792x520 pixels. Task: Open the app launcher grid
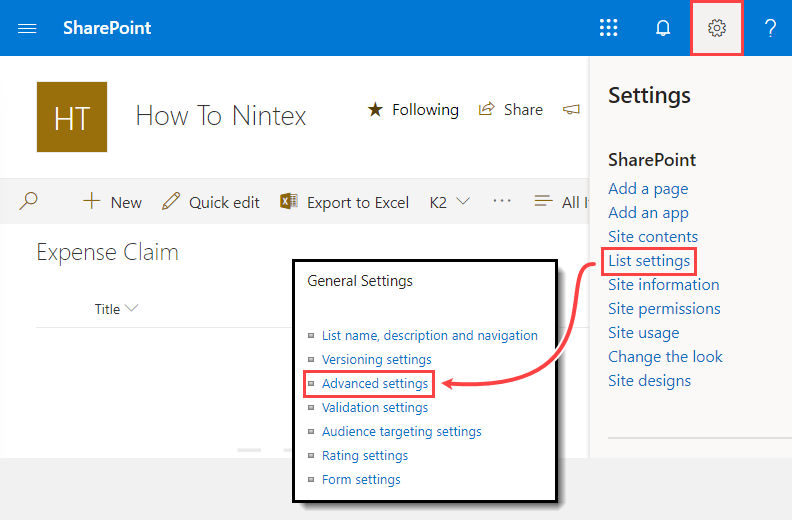[x=608, y=28]
